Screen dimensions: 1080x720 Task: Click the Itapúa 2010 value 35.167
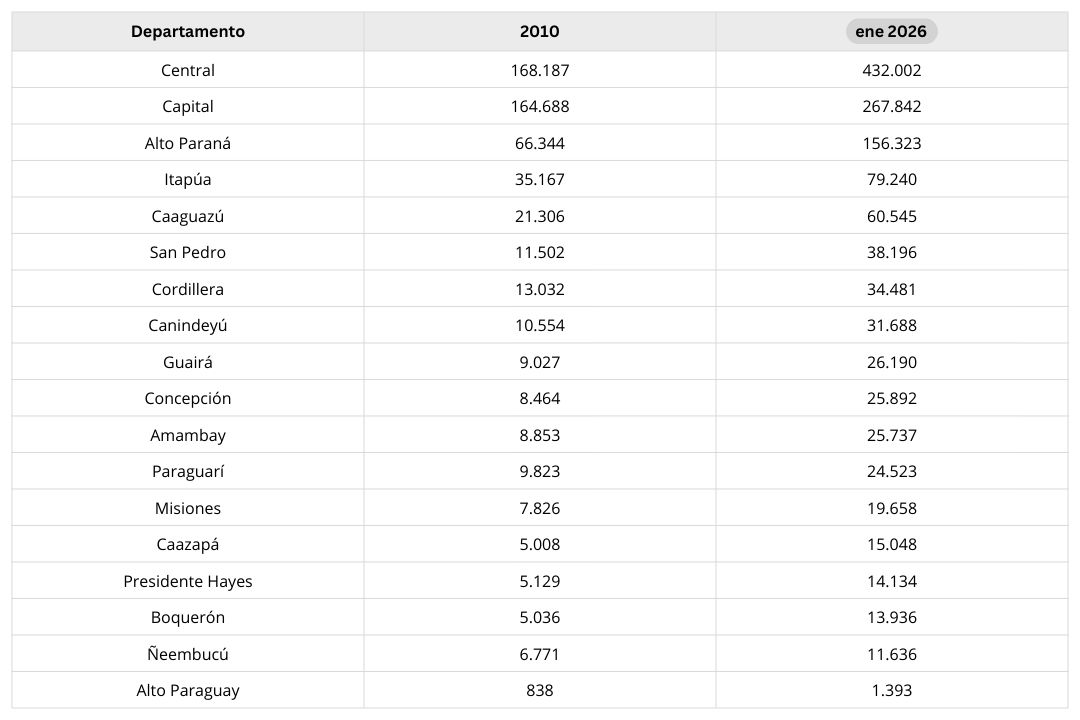coord(540,179)
